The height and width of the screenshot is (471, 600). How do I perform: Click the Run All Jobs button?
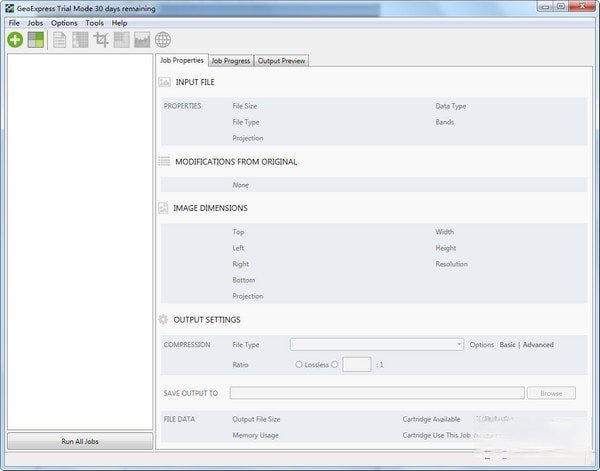click(80, 441)
